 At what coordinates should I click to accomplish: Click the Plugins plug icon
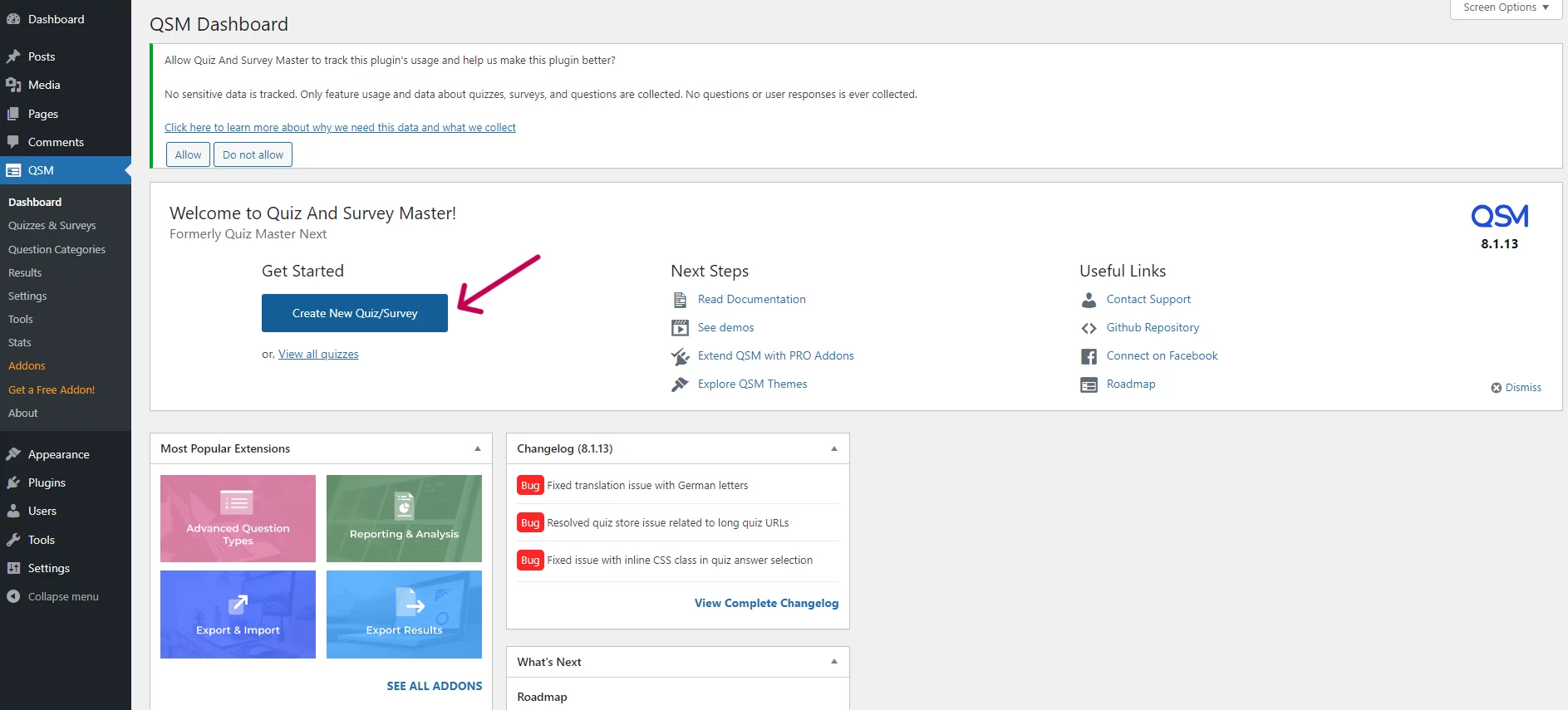(13, 482)
